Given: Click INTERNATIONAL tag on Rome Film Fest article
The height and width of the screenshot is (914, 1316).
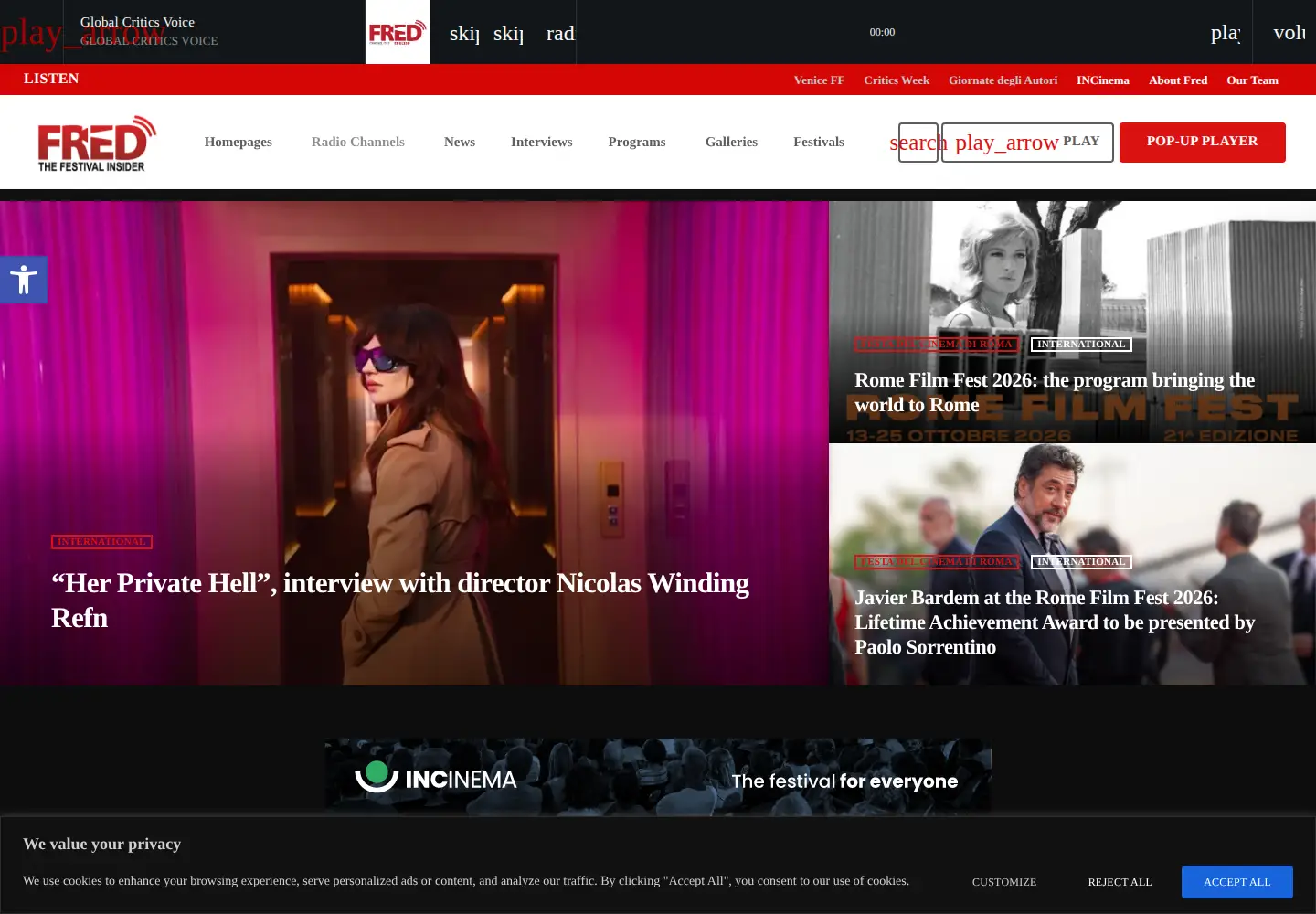Looking at the screenshot, I should (1081, 345).
